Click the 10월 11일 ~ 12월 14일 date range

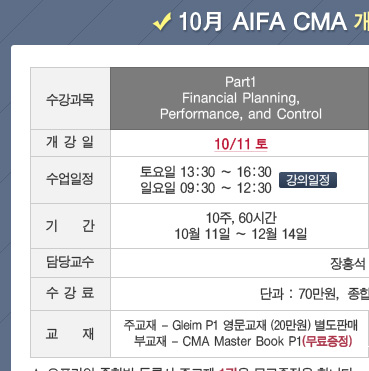point(241,234)
